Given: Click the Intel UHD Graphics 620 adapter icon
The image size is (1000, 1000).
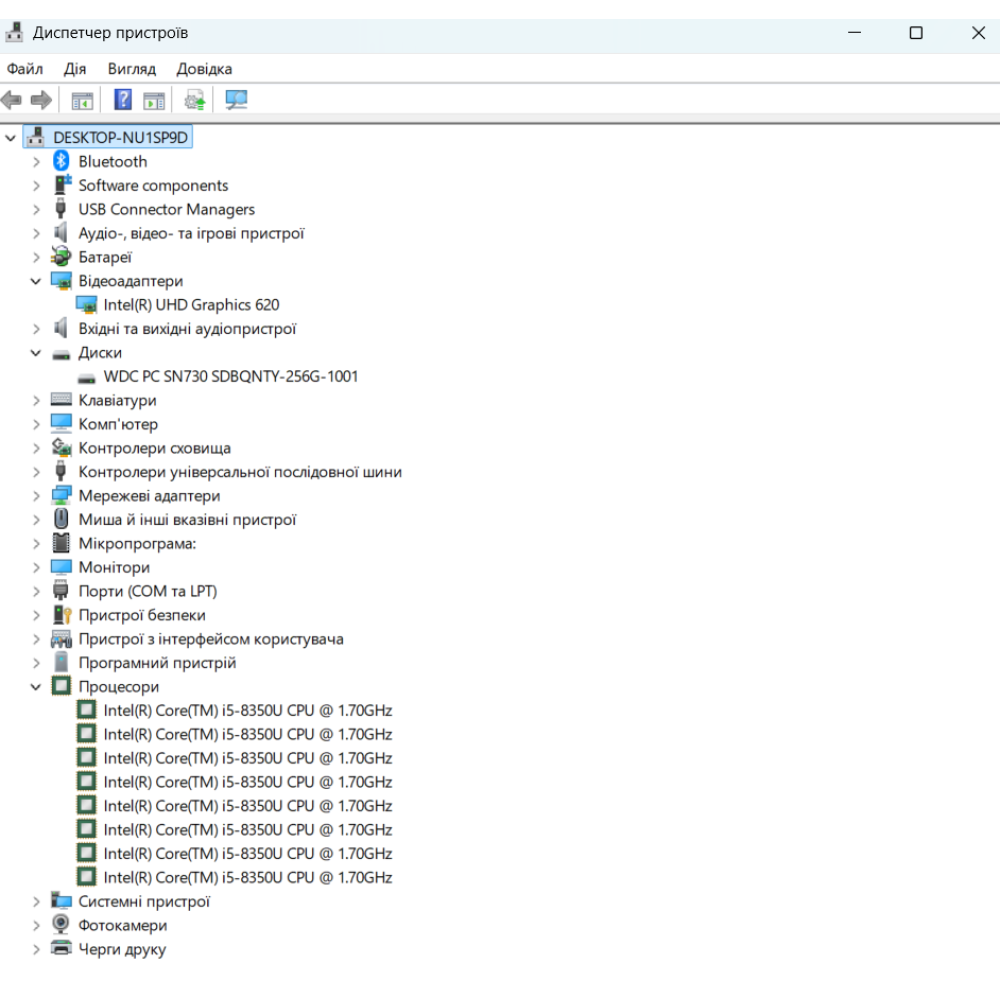Looking at the screenshot, I should click(87, 305).
